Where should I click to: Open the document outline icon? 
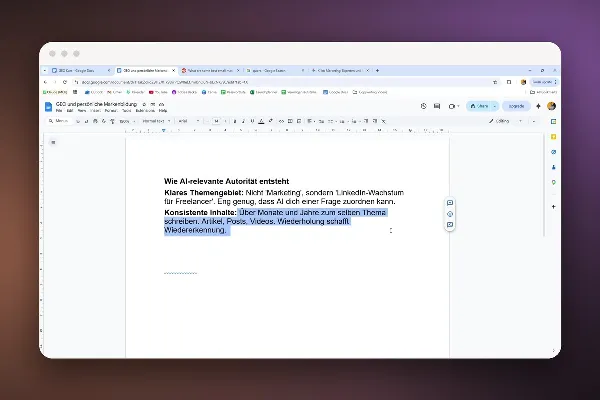click(53, 142)
